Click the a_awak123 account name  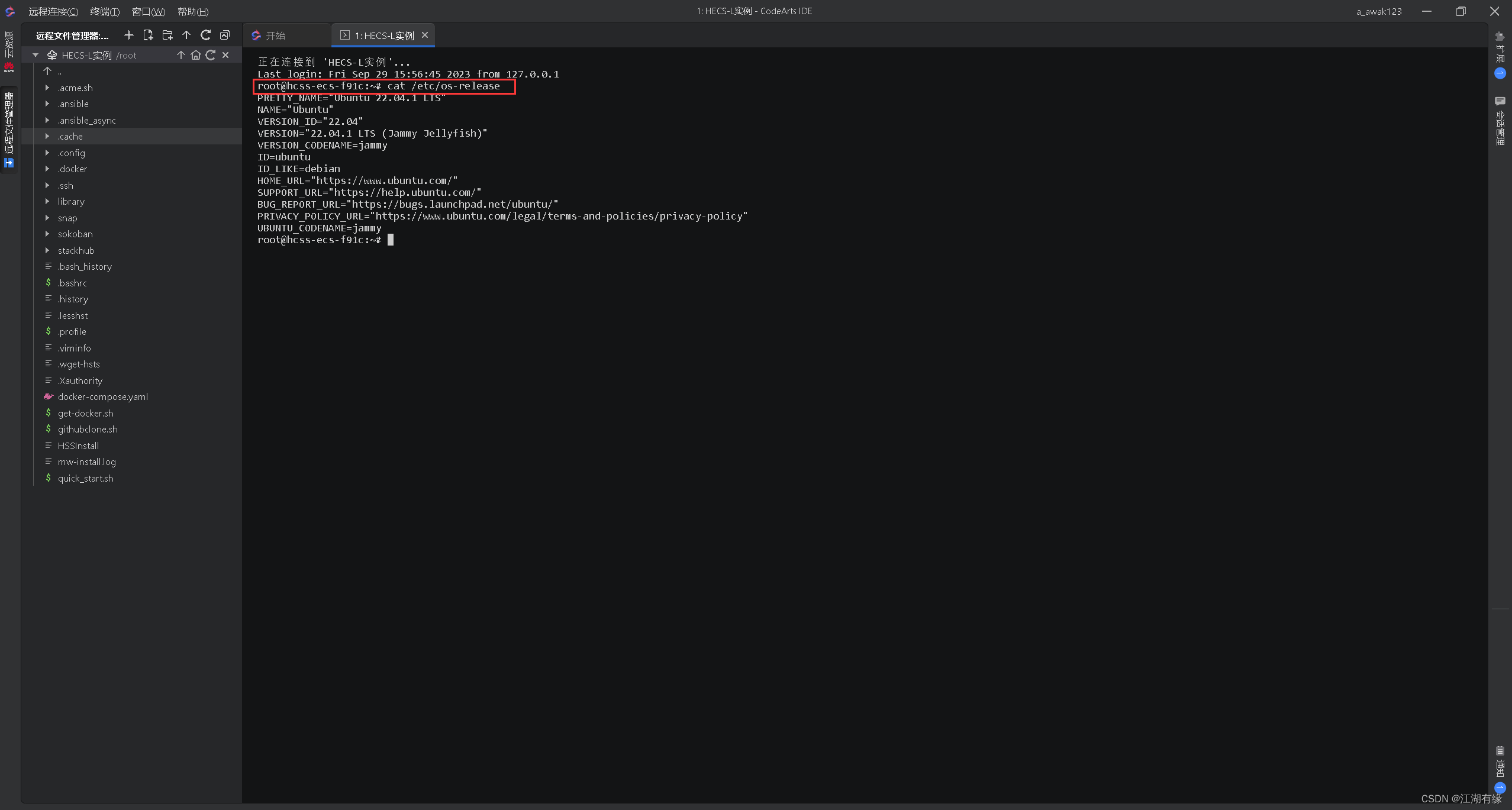1379,11
